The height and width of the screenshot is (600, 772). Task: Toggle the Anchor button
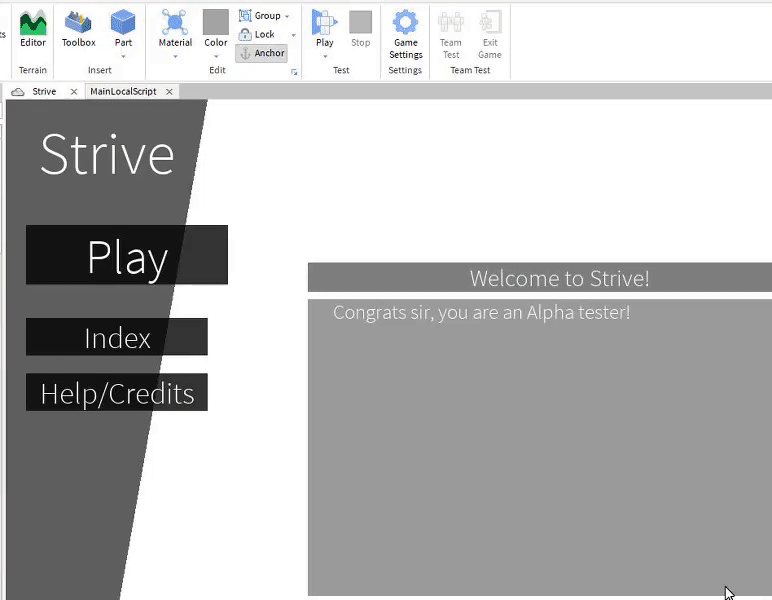[x=261, y=53]
